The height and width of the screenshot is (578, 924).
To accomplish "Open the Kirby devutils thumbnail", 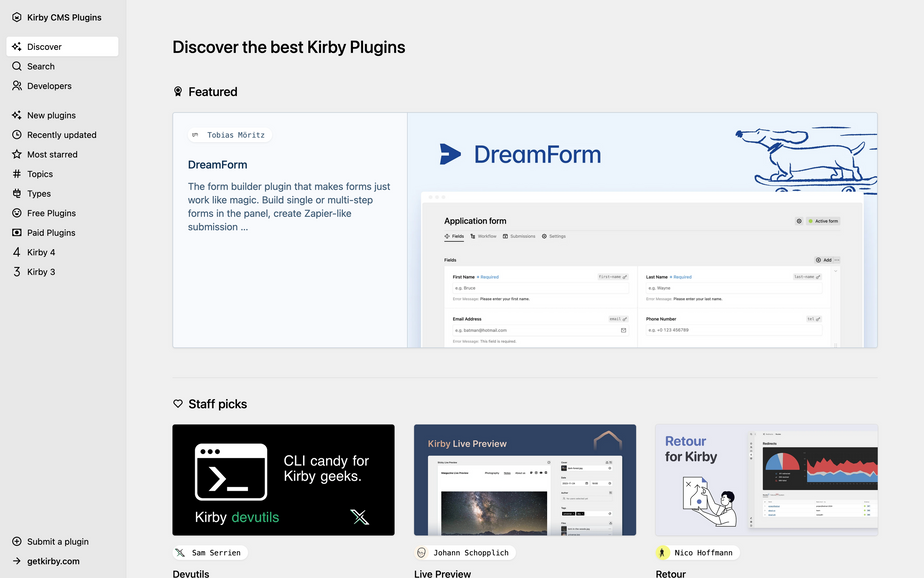I will click(x=283, y=480).
